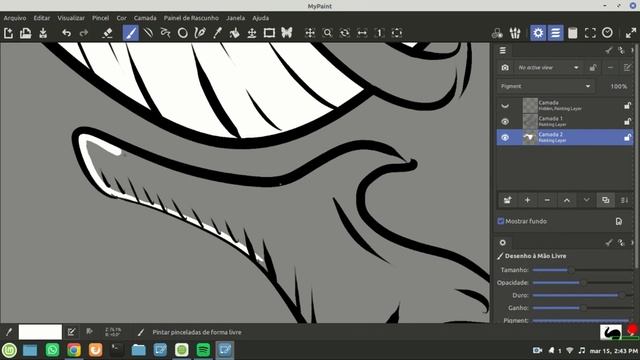Save the document via toolbar icon
Image resolution: width=640 pixels, height=360 pixels.
43,33
